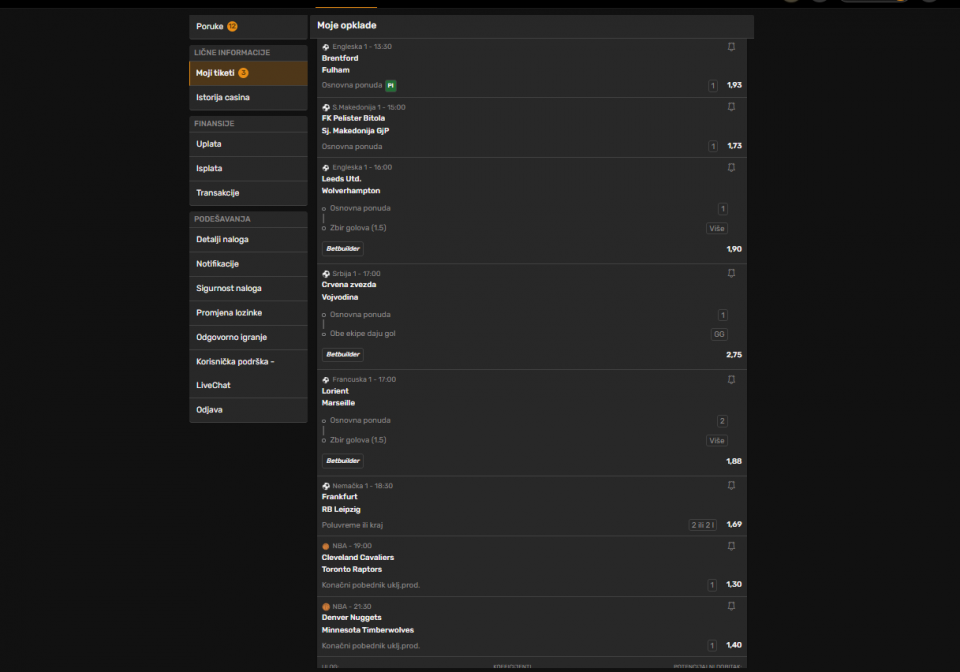Toggle alert bell for Lorient vs Marseille
960x672 pixels.
click(x=731, y=380)
